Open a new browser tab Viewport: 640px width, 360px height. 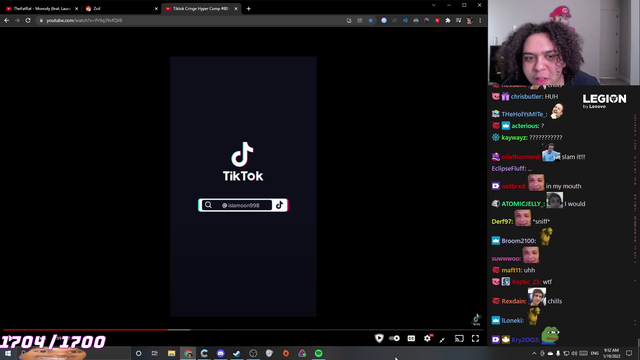pyautogui.click(x=249, y=9)
